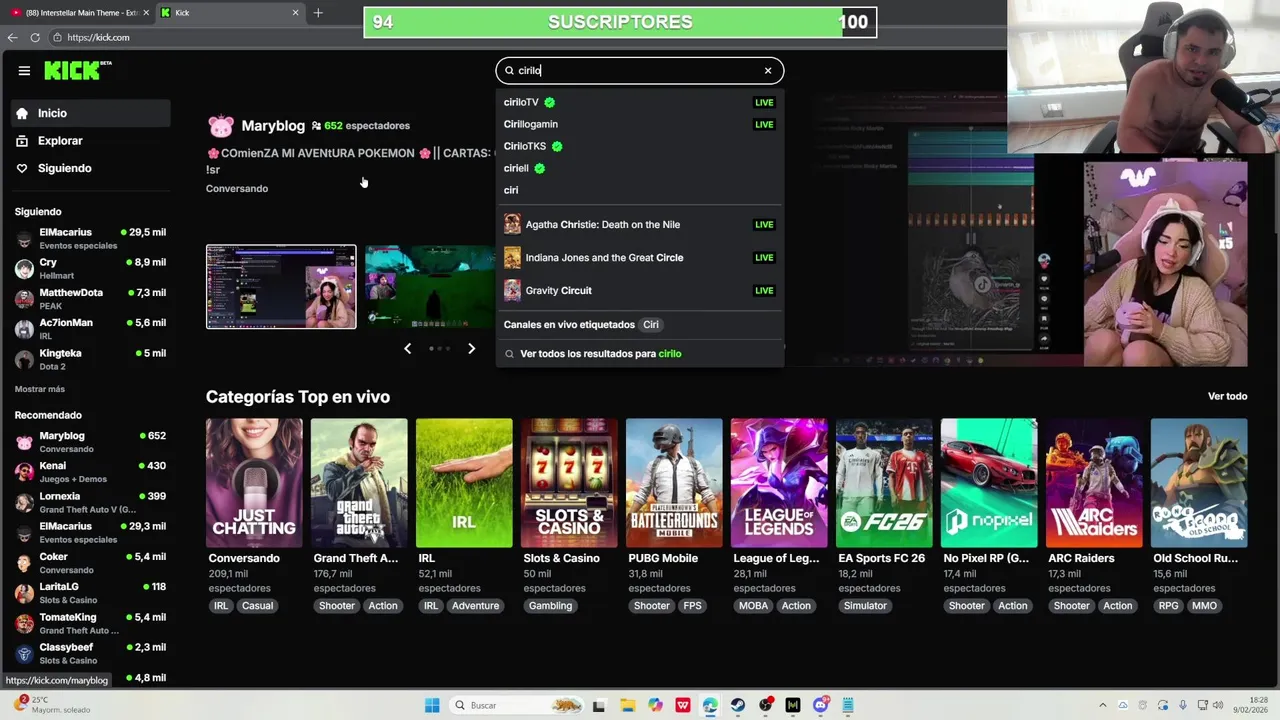Select CiriloTKS search suggestion
Image resolution: width=1280 pixels, height=720 pixels.
click(639, 146)
